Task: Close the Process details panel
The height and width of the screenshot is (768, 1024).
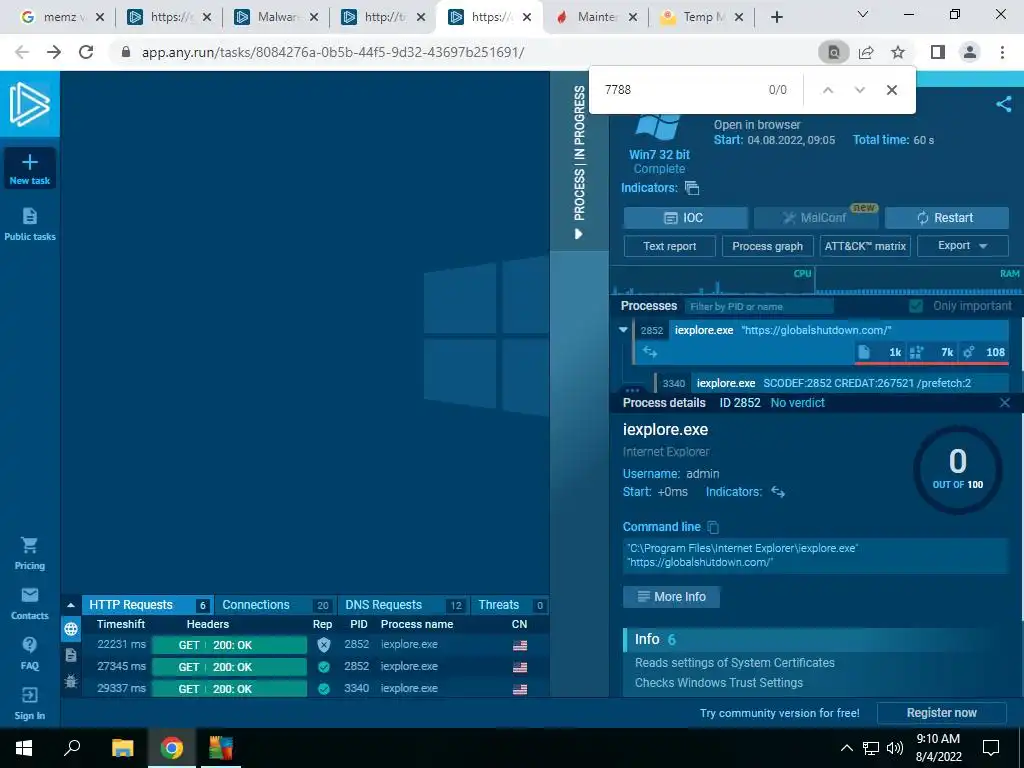Action: pos(1005,403)
